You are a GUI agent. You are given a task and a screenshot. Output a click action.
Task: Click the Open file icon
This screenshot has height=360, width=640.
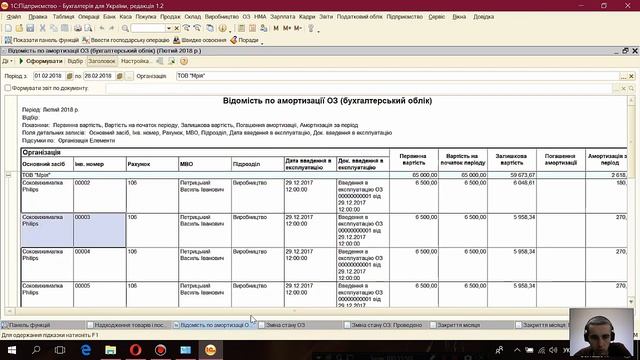pyautogui.click(x=19, y=28)
